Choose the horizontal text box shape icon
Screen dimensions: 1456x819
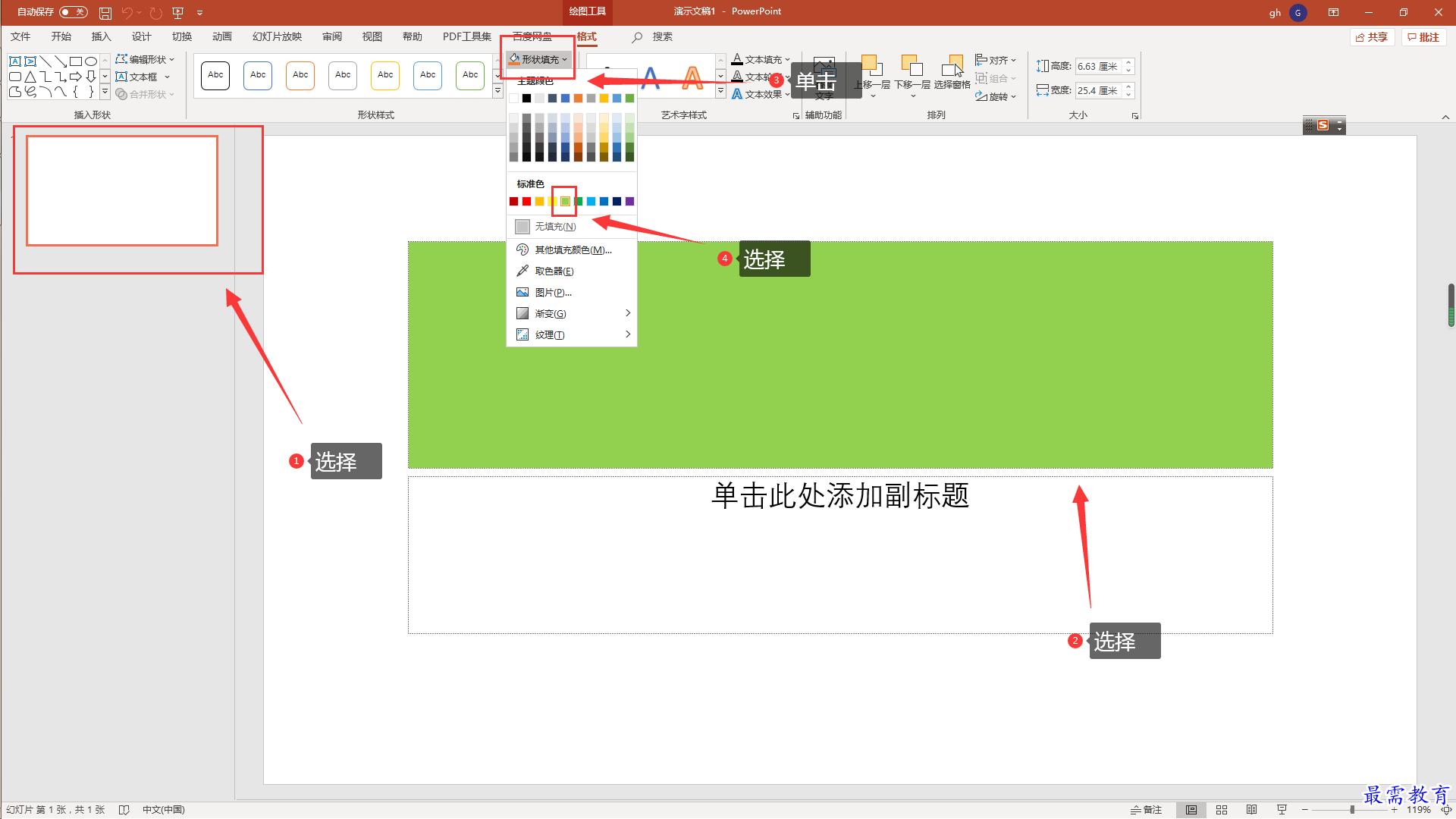[15, 61]
